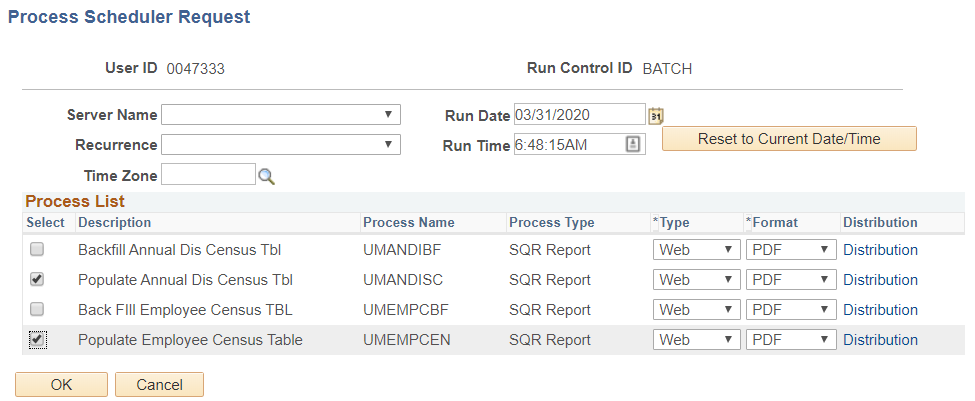Open the Server Name dropdown

pos(281,114)
